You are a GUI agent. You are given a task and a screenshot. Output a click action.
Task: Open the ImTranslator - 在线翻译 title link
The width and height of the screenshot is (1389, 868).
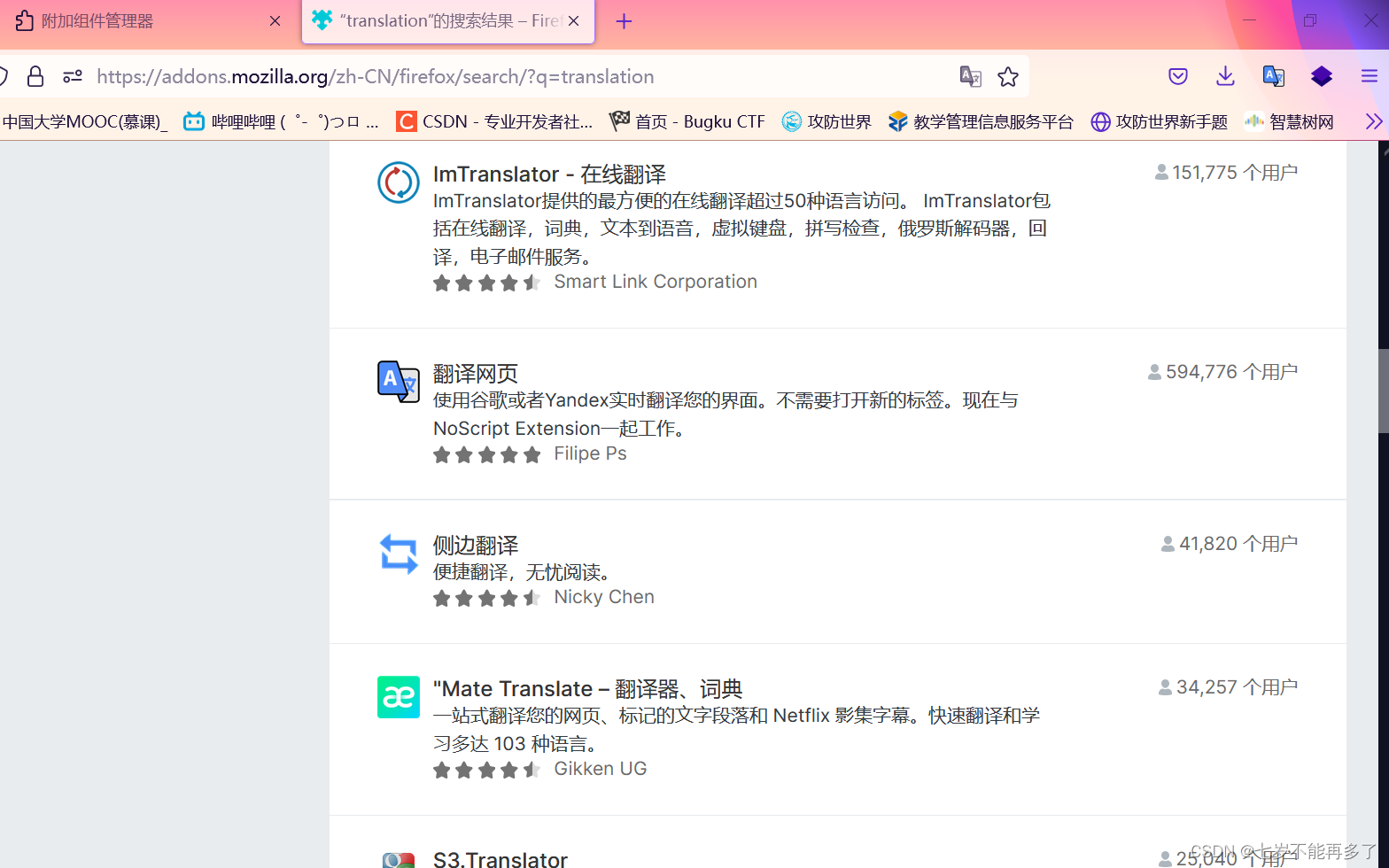[549, 174]
